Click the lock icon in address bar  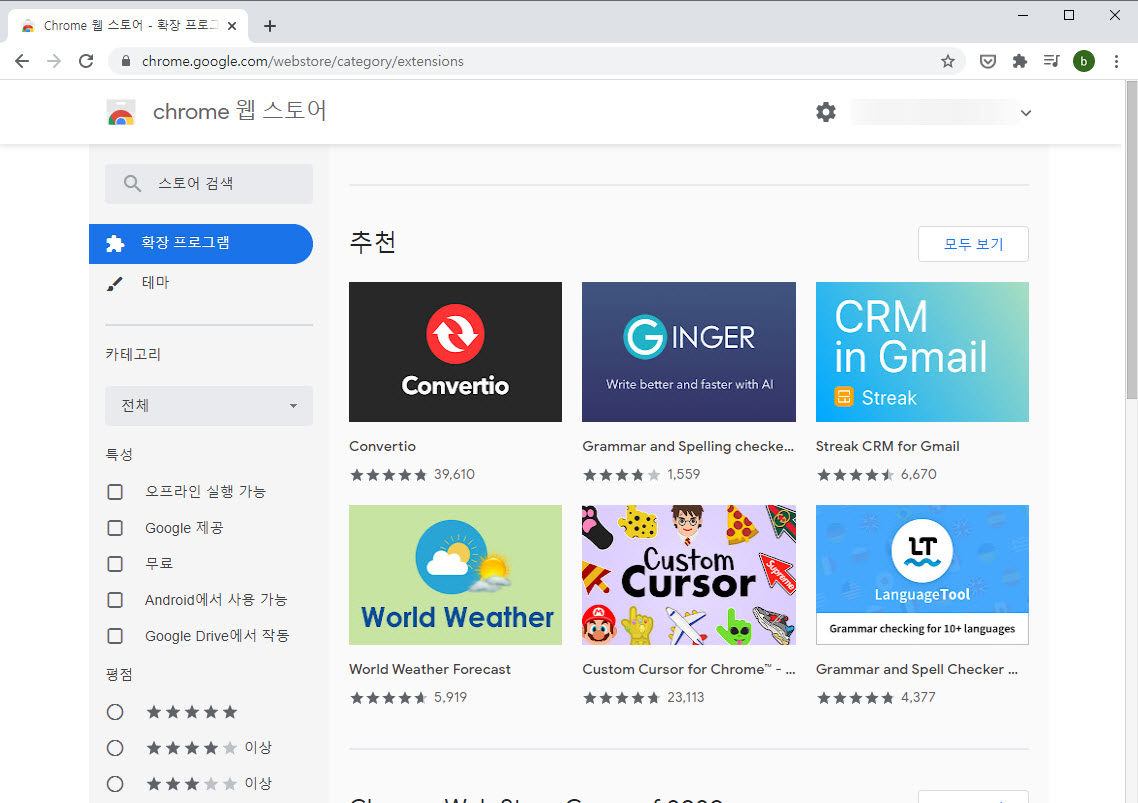click(126, 61)
